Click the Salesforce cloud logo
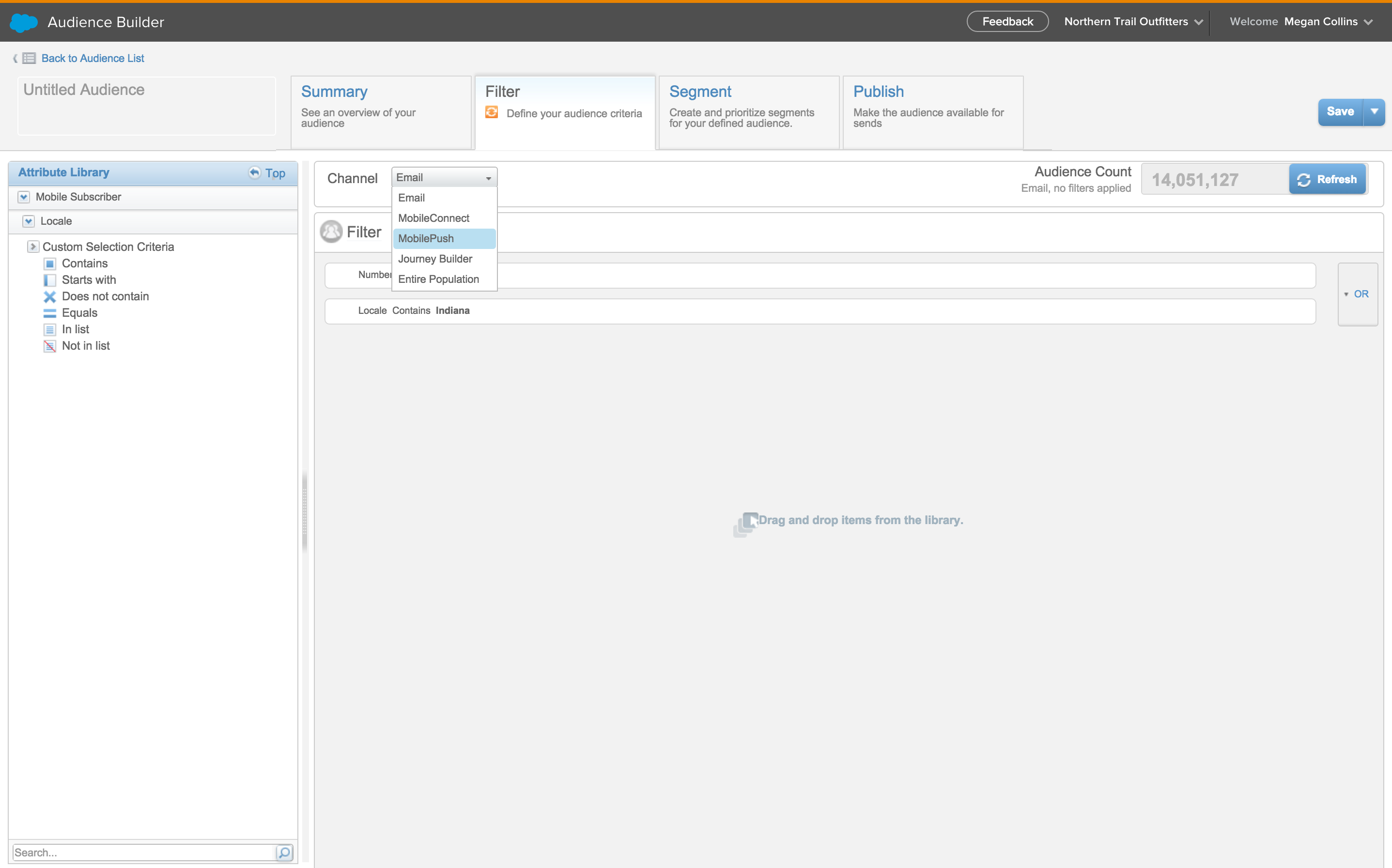This screenshot has height=868, width=1392. point(23,22)
